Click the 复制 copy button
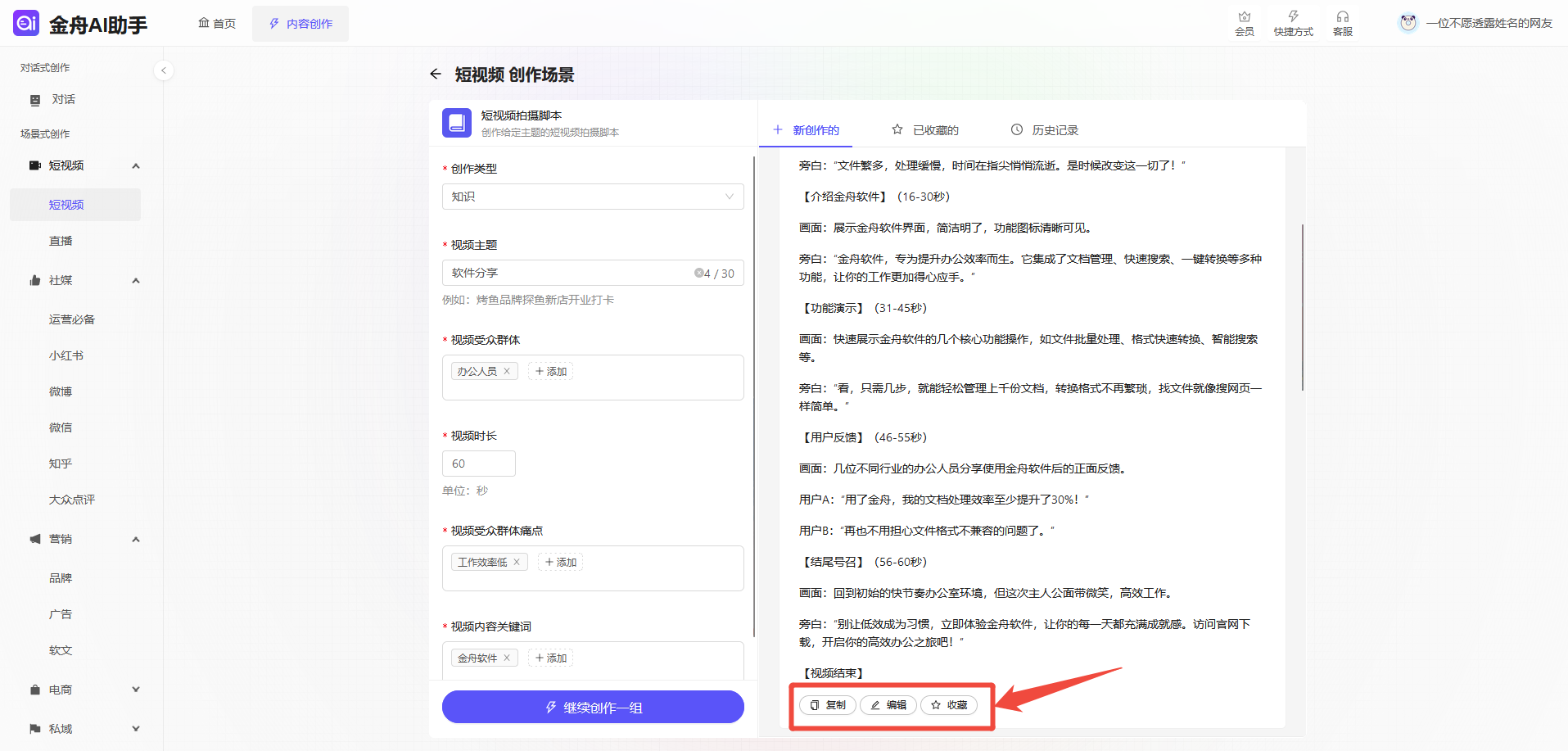The image size is (1568, 751). (x=828, y=705)
